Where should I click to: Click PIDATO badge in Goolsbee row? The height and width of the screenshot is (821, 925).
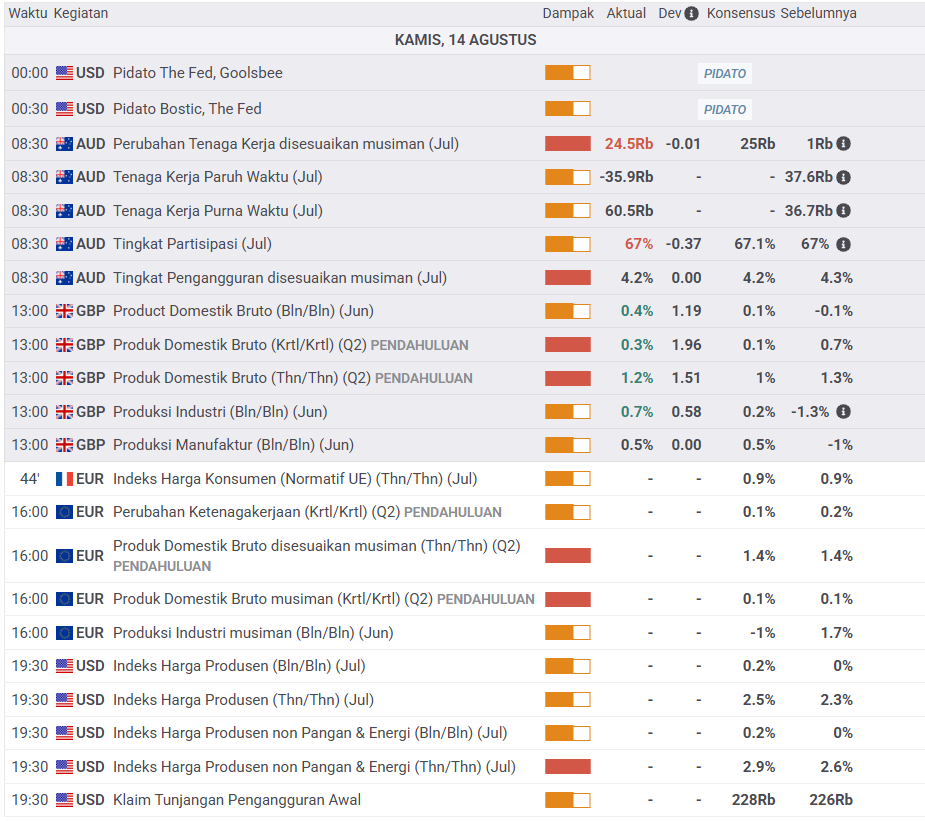(724, 73)
